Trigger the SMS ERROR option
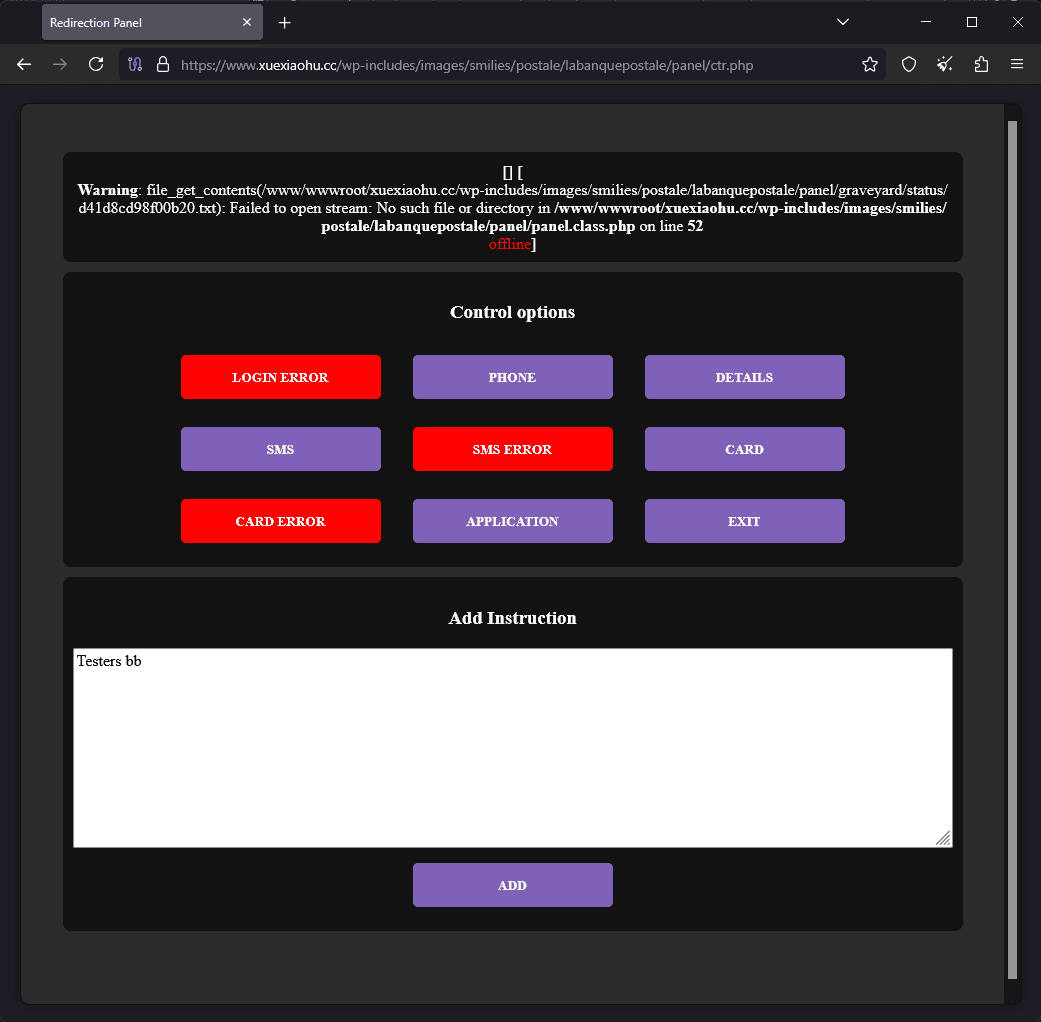The height and width of the screenshot is (1022, 1041). coord(512,449)
